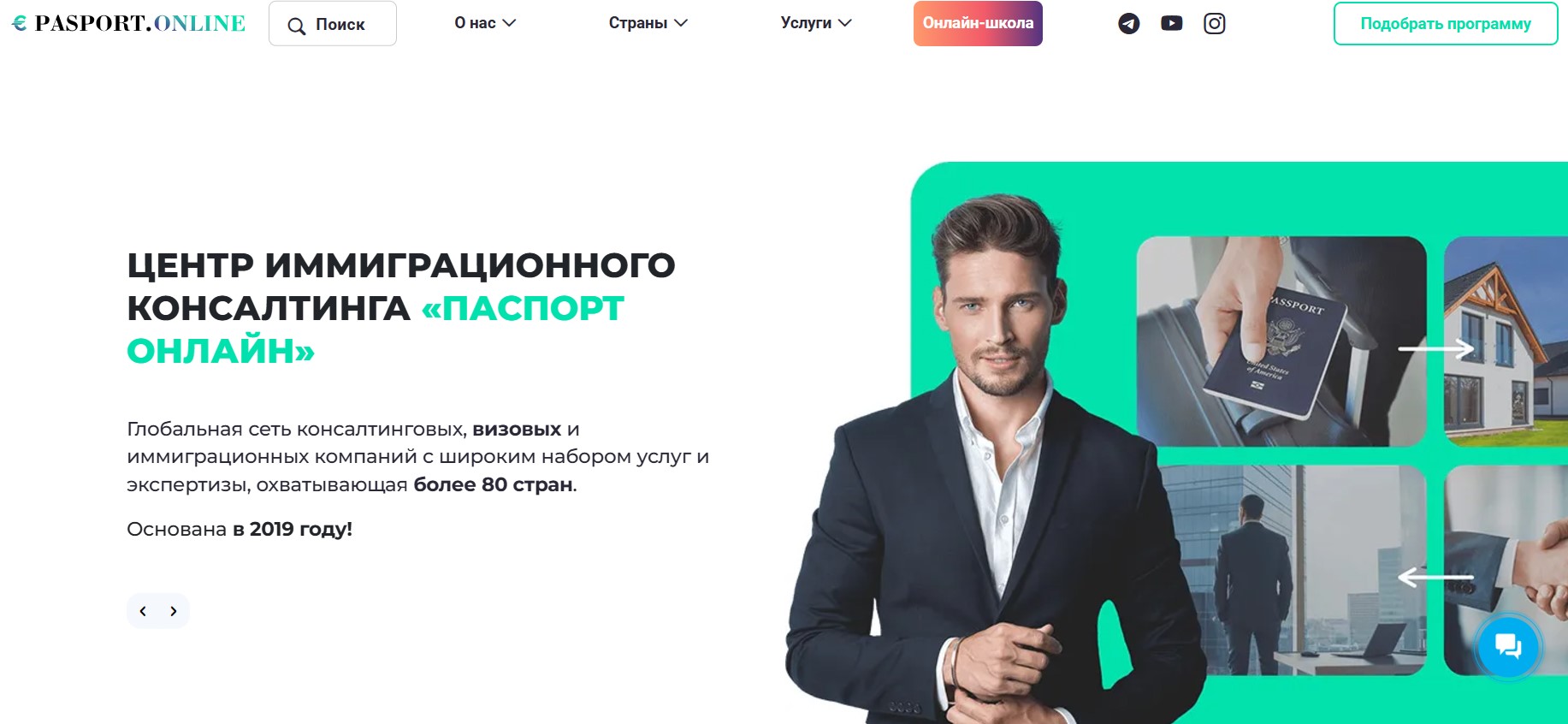Open the passport in hand thumbnail
Viewport: 1568px width, 724px height.
(1281, 341)
